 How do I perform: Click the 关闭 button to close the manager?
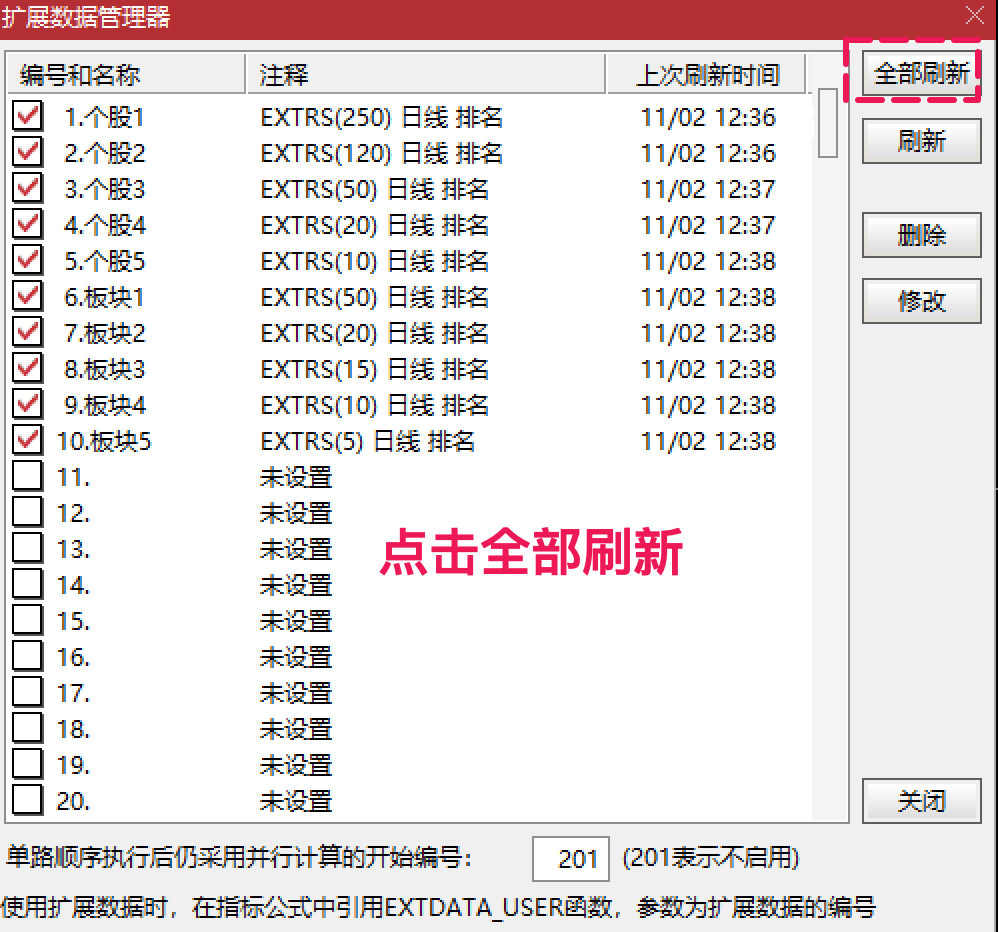921,801
